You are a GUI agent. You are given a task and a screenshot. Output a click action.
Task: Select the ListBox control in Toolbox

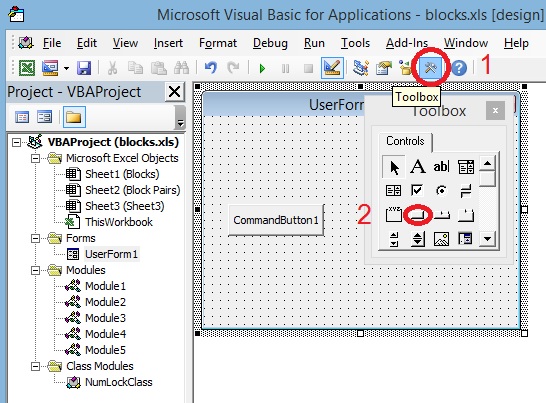click(x=393, y=191)
